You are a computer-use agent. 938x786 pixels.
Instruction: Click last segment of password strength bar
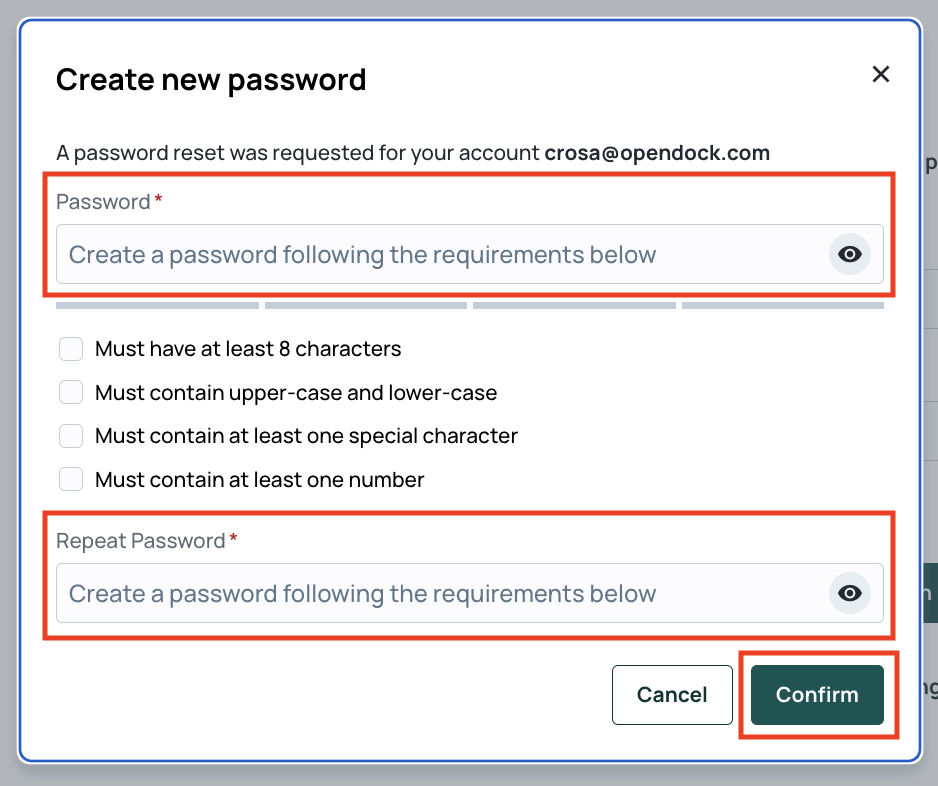[782, 306]
